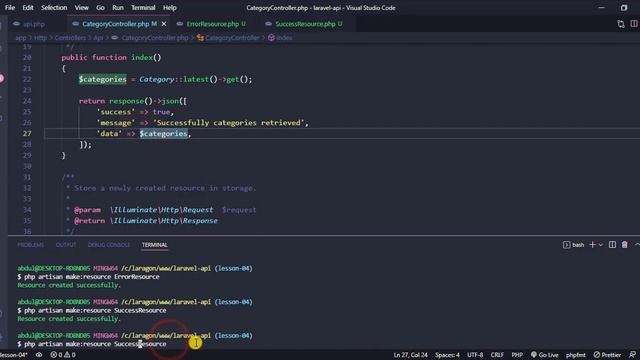640x360 pixels.
Task: Click the 'Controllers' breadcrumb segment
Action: pos(70,38)
